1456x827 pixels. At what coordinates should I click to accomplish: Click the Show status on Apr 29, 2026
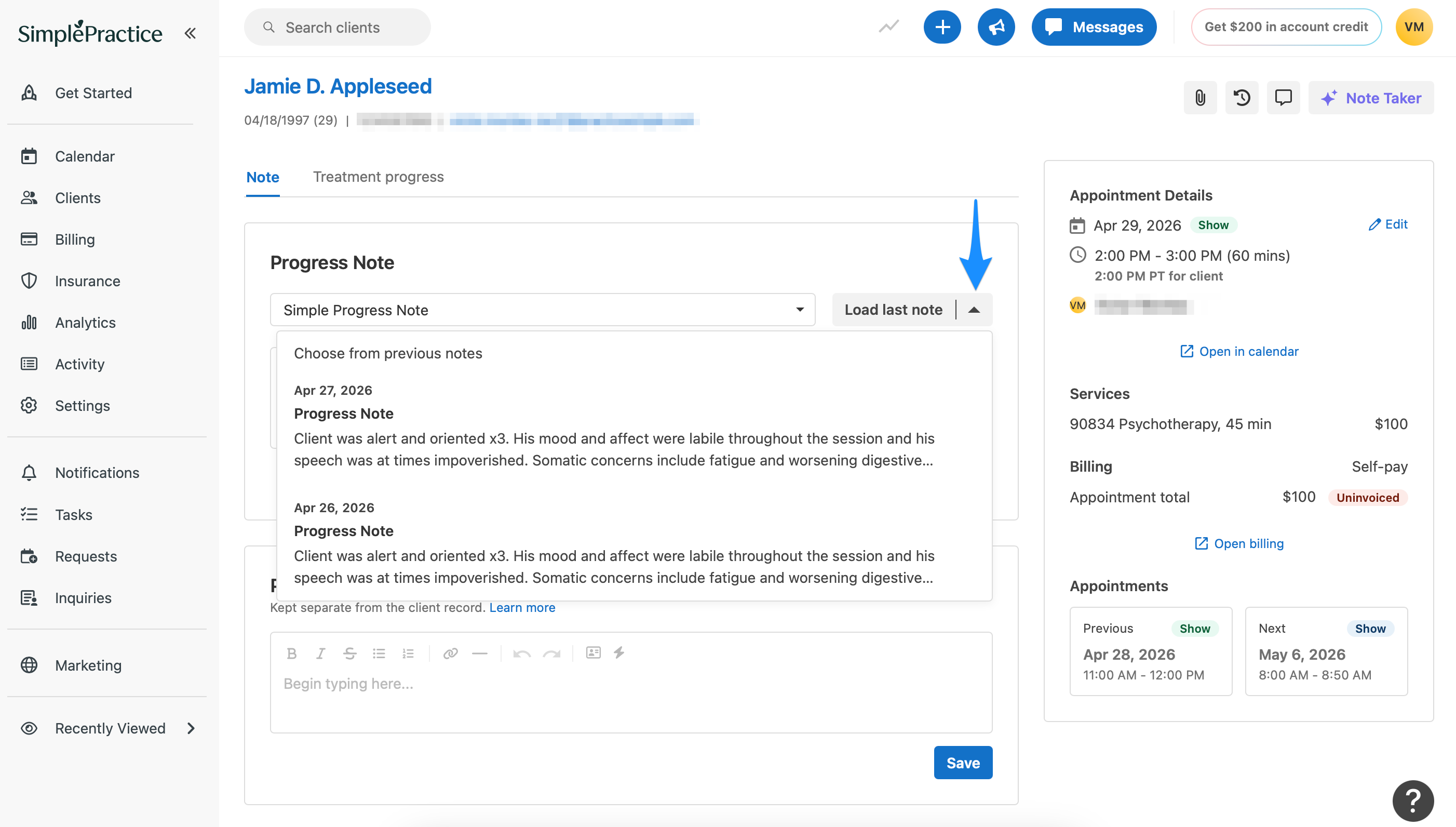coord(1213,225)
